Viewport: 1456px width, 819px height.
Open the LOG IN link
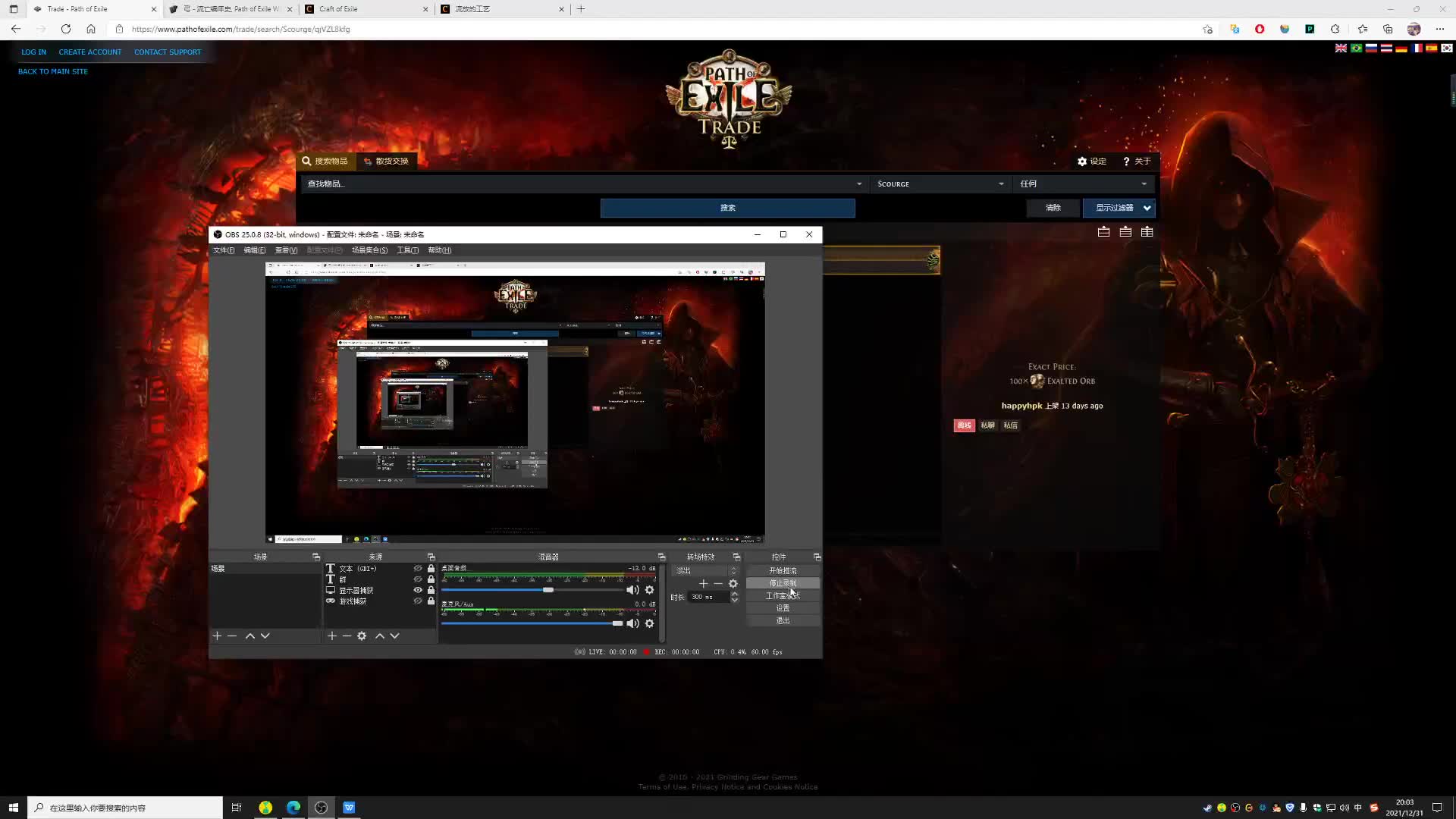pos(33,52)
